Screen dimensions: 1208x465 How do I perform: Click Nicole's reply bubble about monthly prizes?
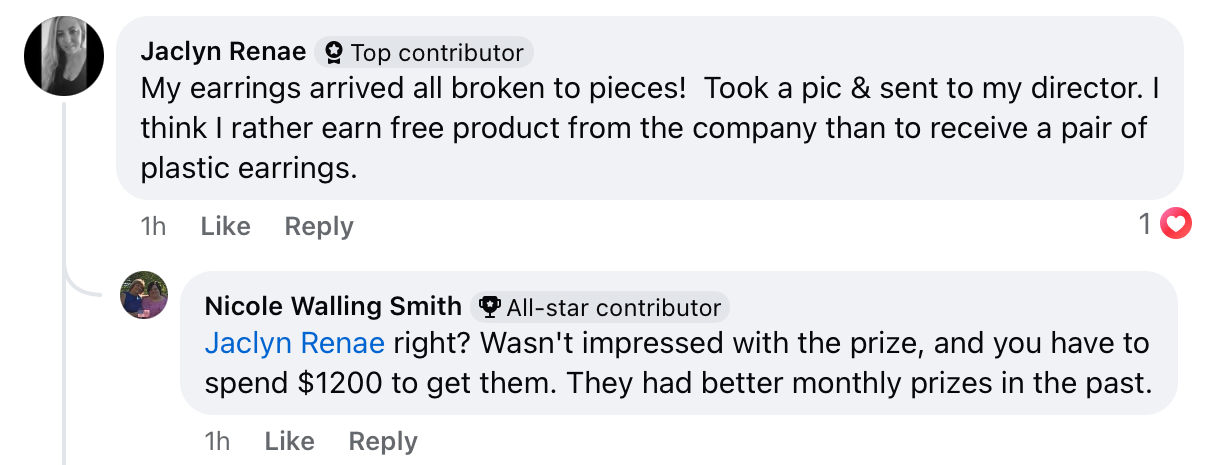pyautogui.click(x=679, y=343)
